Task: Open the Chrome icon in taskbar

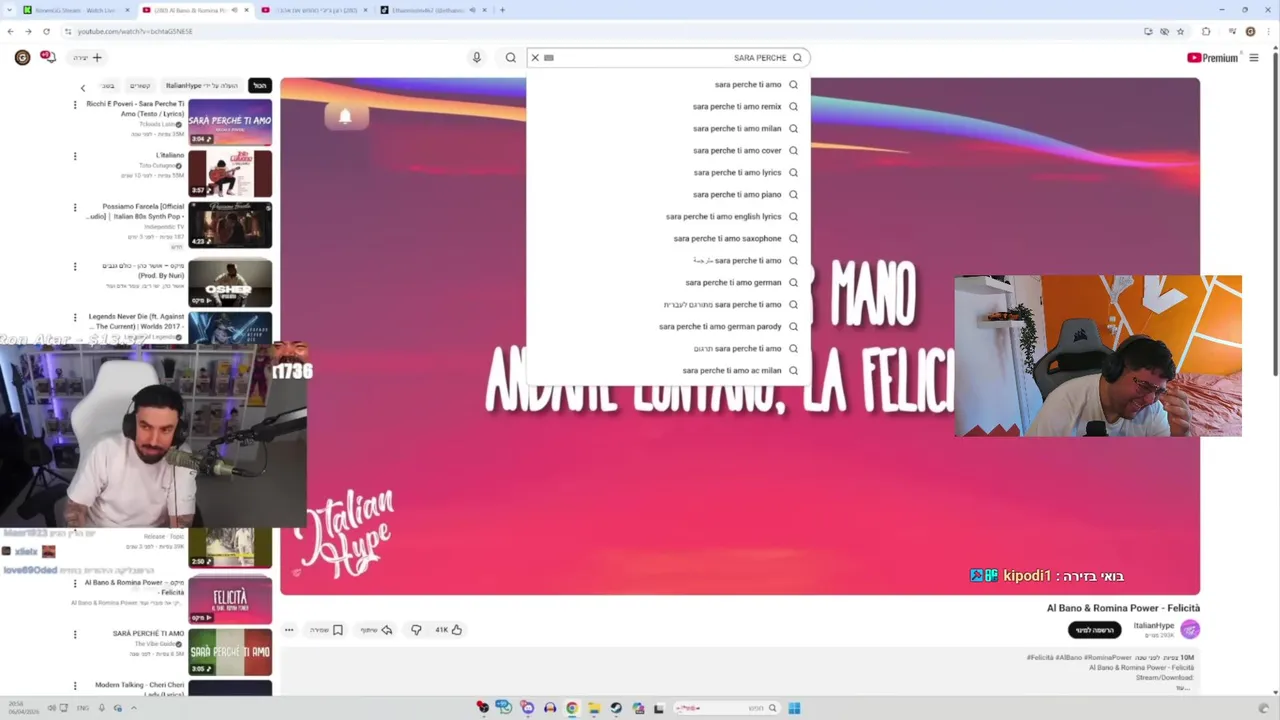Action: 572,708
